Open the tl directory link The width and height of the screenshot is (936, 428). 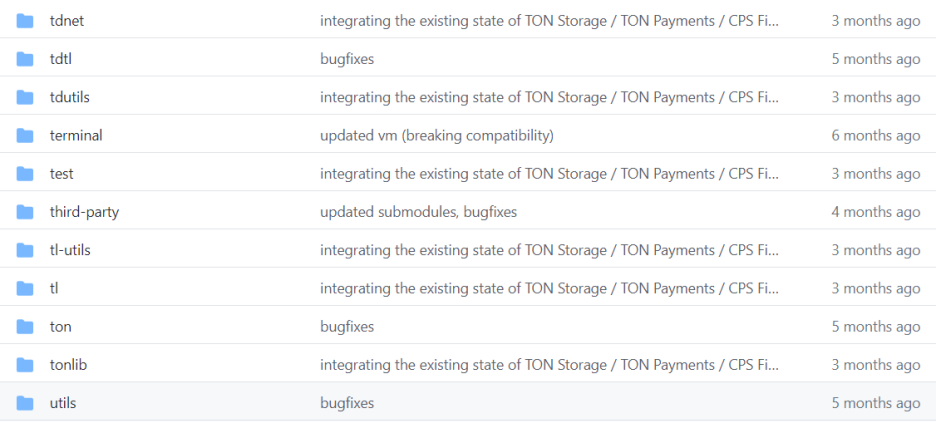tap(54, 288)
